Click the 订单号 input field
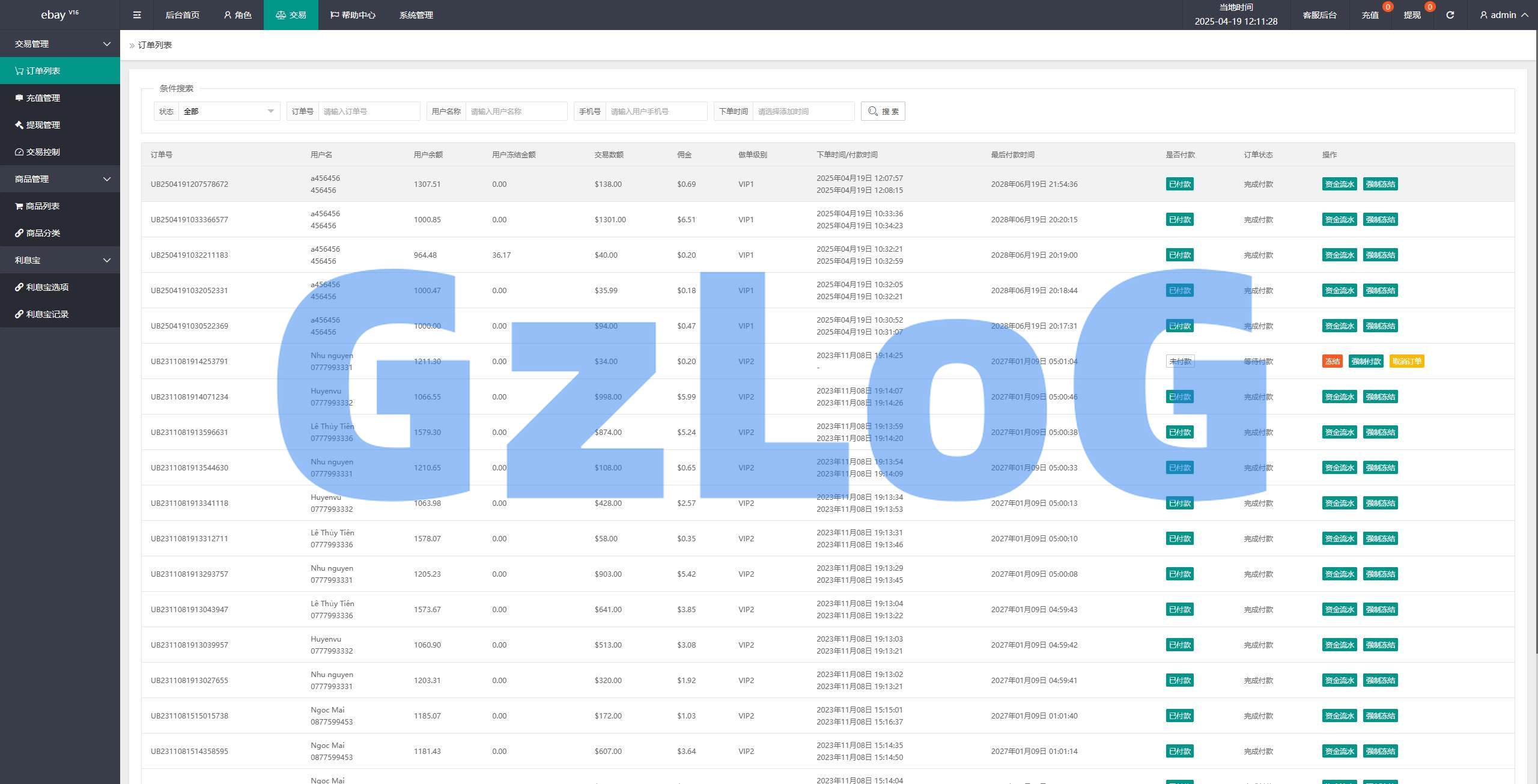 tap(368, 111)
